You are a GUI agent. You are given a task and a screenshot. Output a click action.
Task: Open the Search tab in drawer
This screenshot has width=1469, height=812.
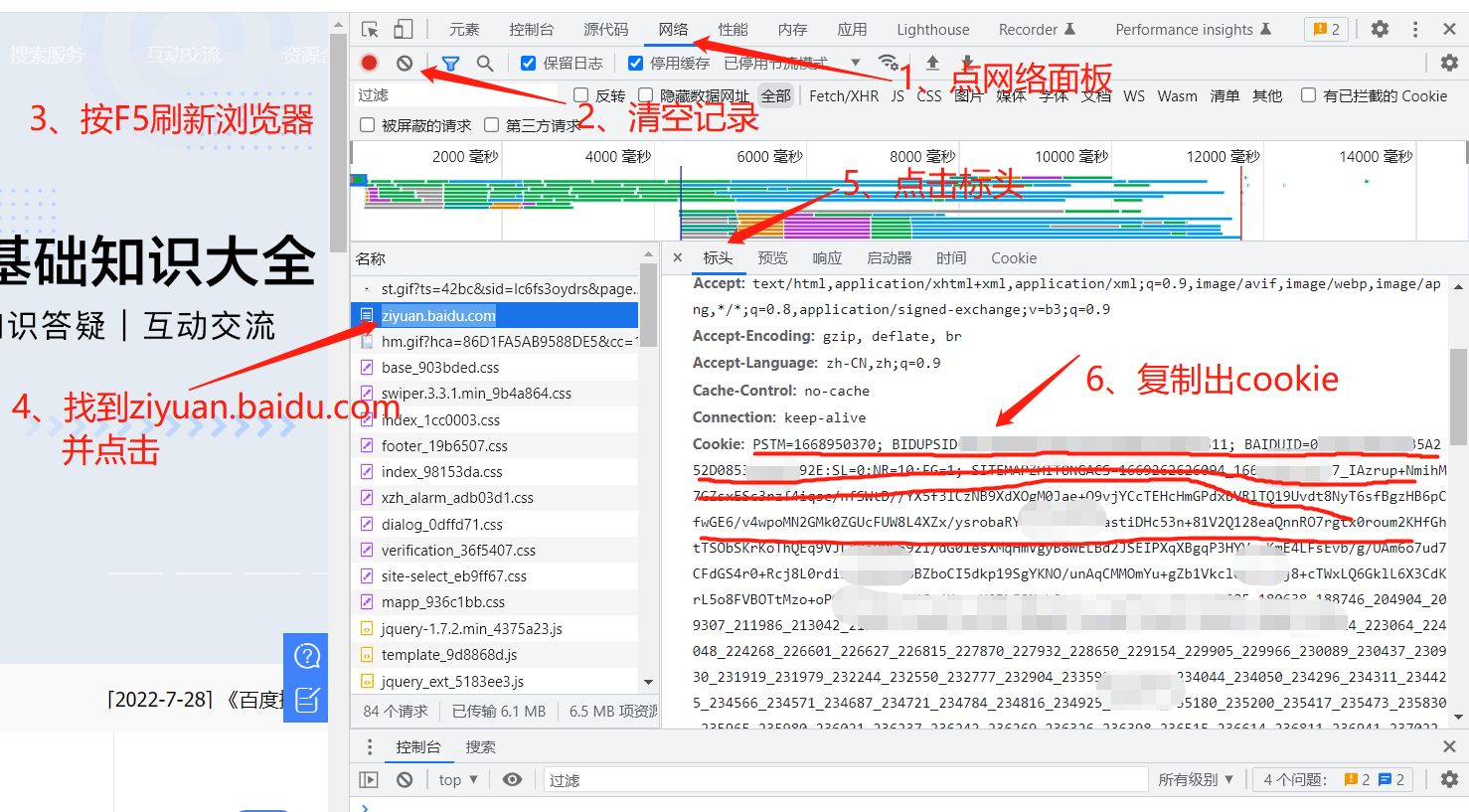[480, 746]
